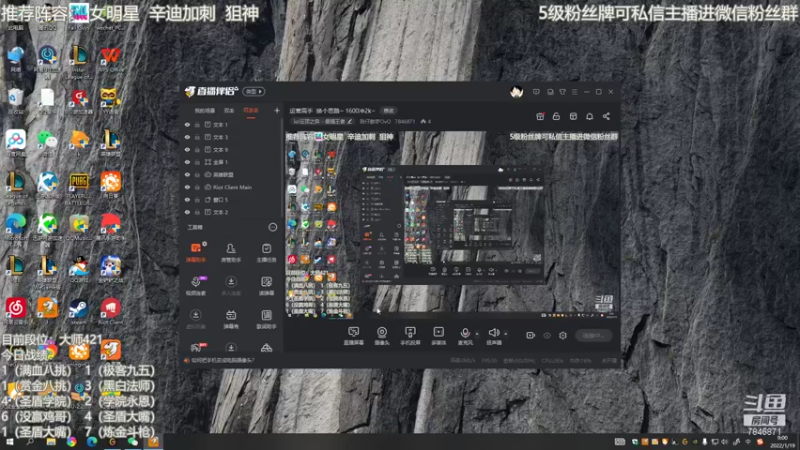Open the 类型 mode selector pill
800x450 pixels.
pos(254,92)
